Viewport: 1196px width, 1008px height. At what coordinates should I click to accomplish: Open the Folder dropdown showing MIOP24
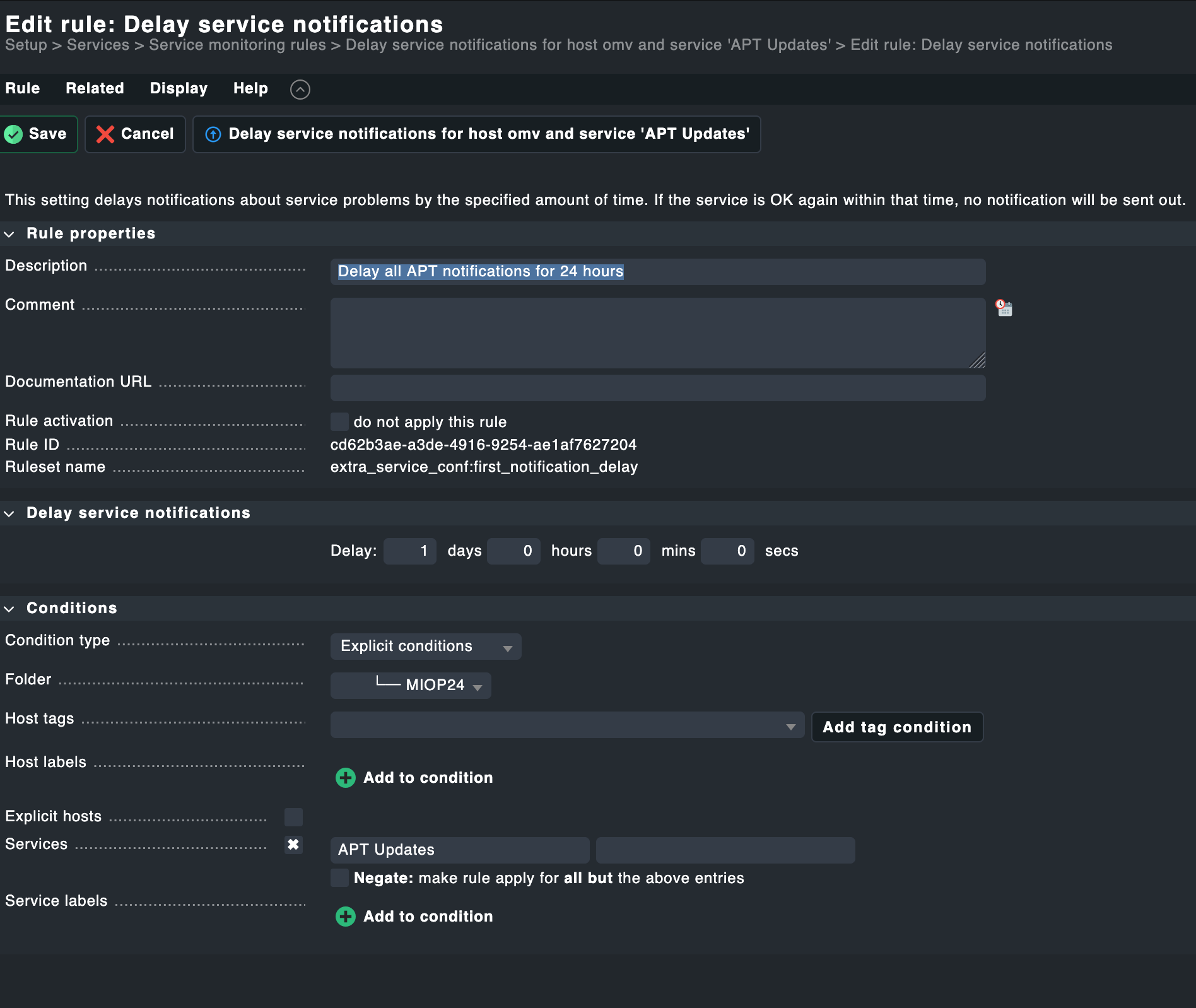pyautogui.click(x=411, y=686)
